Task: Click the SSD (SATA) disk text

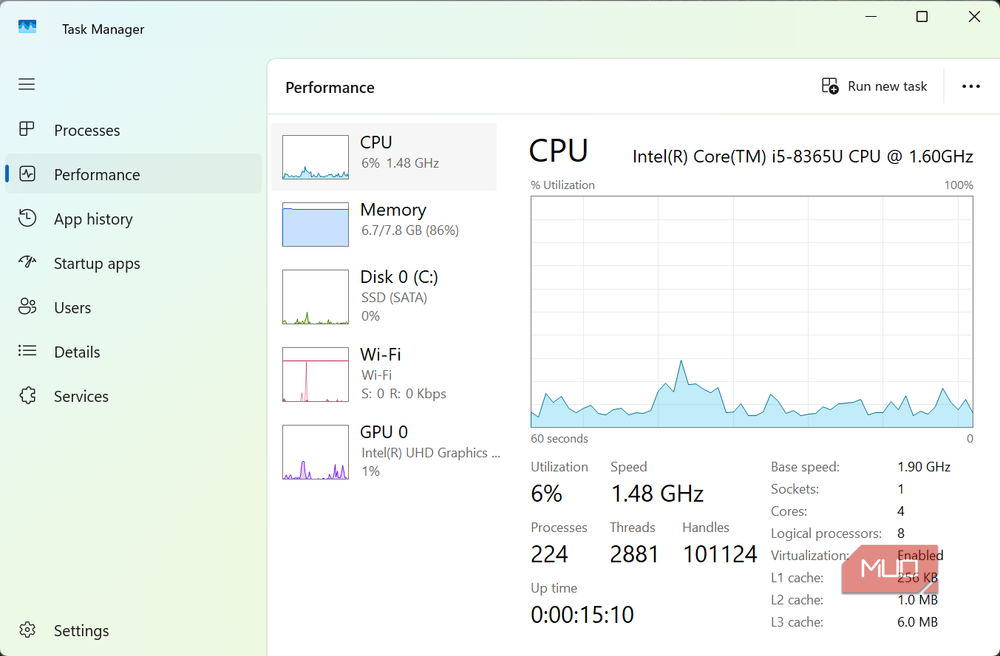Action: coord(394,298)
